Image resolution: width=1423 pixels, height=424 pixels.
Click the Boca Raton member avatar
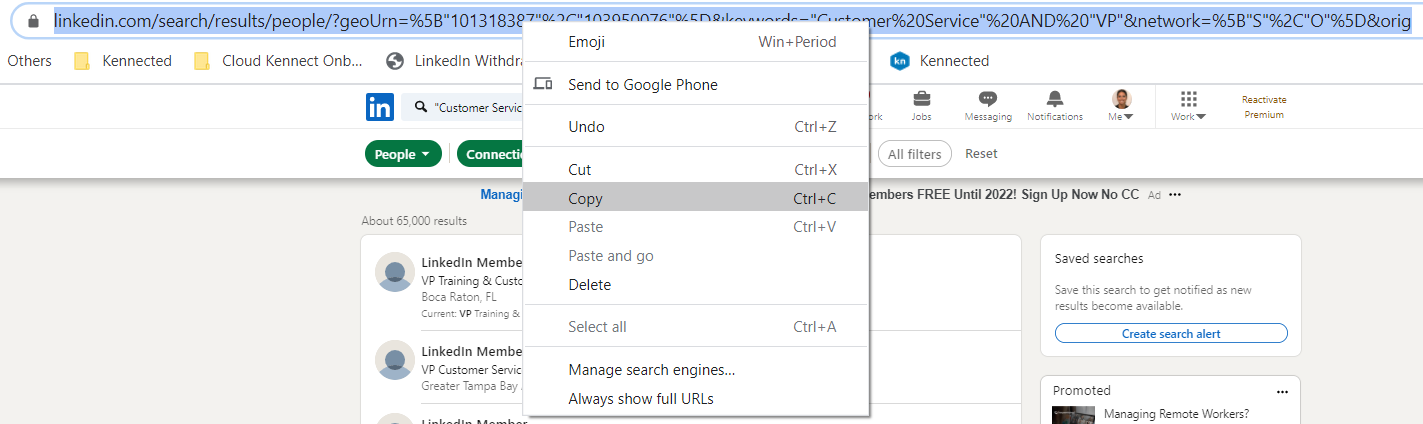[x=395, y=272]
